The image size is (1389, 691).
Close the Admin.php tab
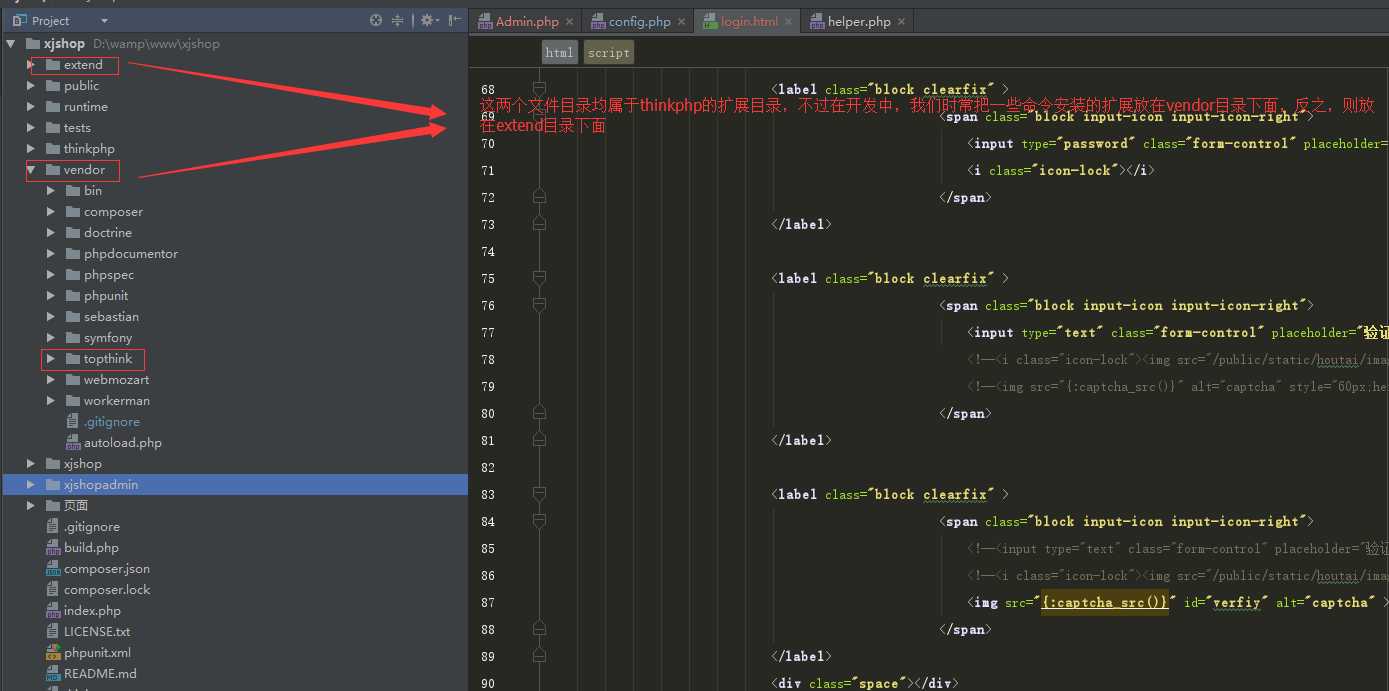coord(569,21)
